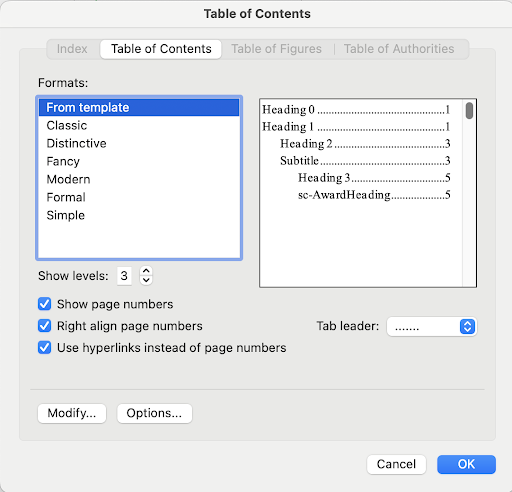Select the Table of Contents tab

click(x=161, y=49)
